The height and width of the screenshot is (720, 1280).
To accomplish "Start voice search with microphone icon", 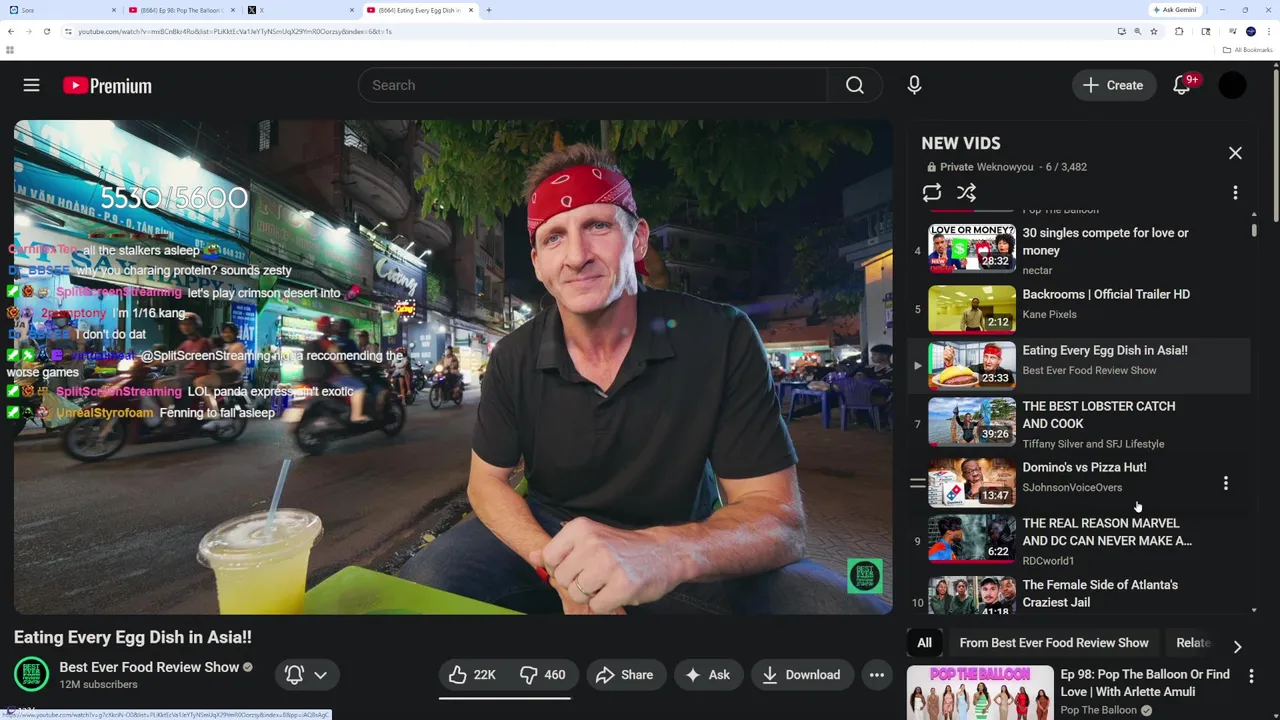I will click(x=914, y=85).
